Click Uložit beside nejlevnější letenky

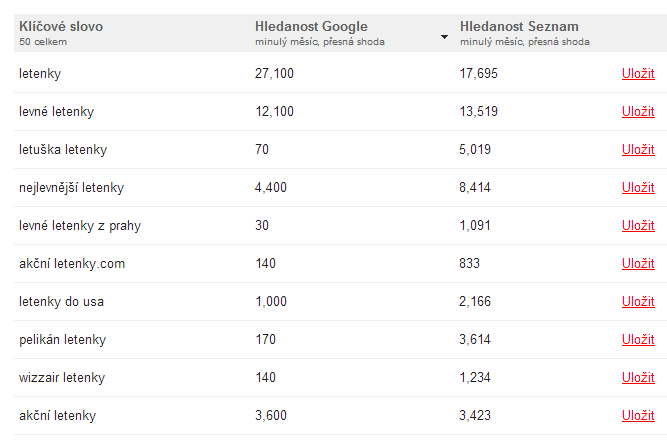tap(638, 188)
